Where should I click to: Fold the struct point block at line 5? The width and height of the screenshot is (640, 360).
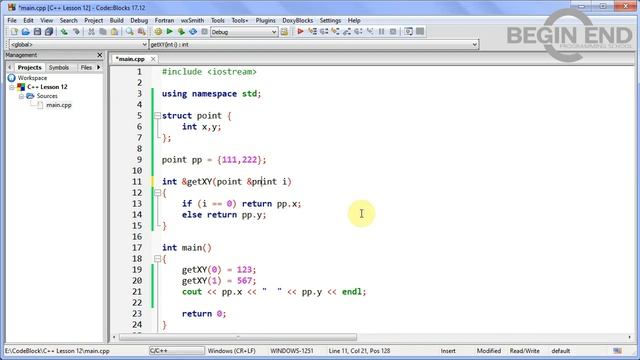click(158, 116)
